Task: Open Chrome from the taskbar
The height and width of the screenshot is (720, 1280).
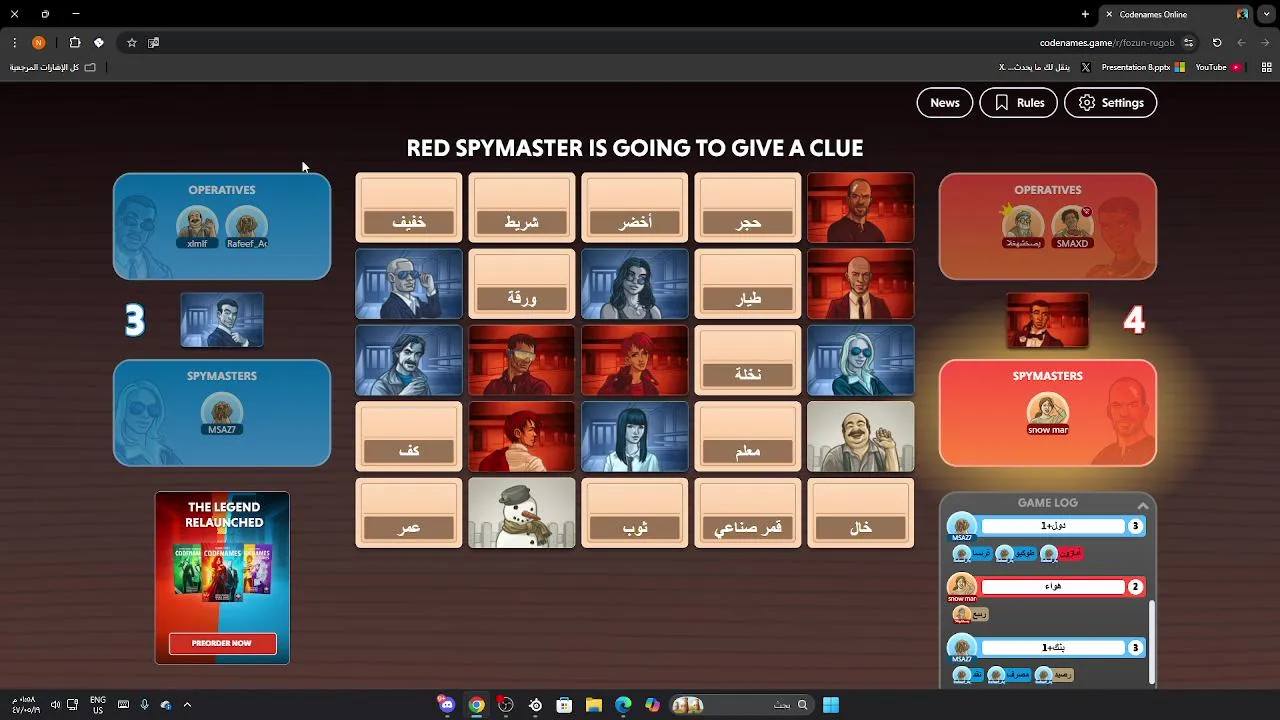Action: point(477,705)
